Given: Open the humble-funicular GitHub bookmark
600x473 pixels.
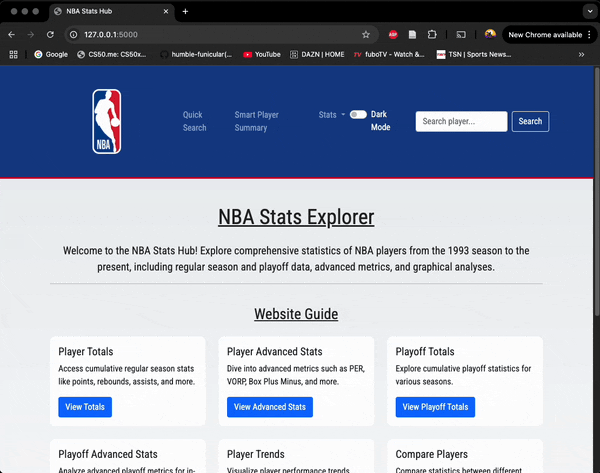Looking at the screenshot, I should (x=196, y=54).
